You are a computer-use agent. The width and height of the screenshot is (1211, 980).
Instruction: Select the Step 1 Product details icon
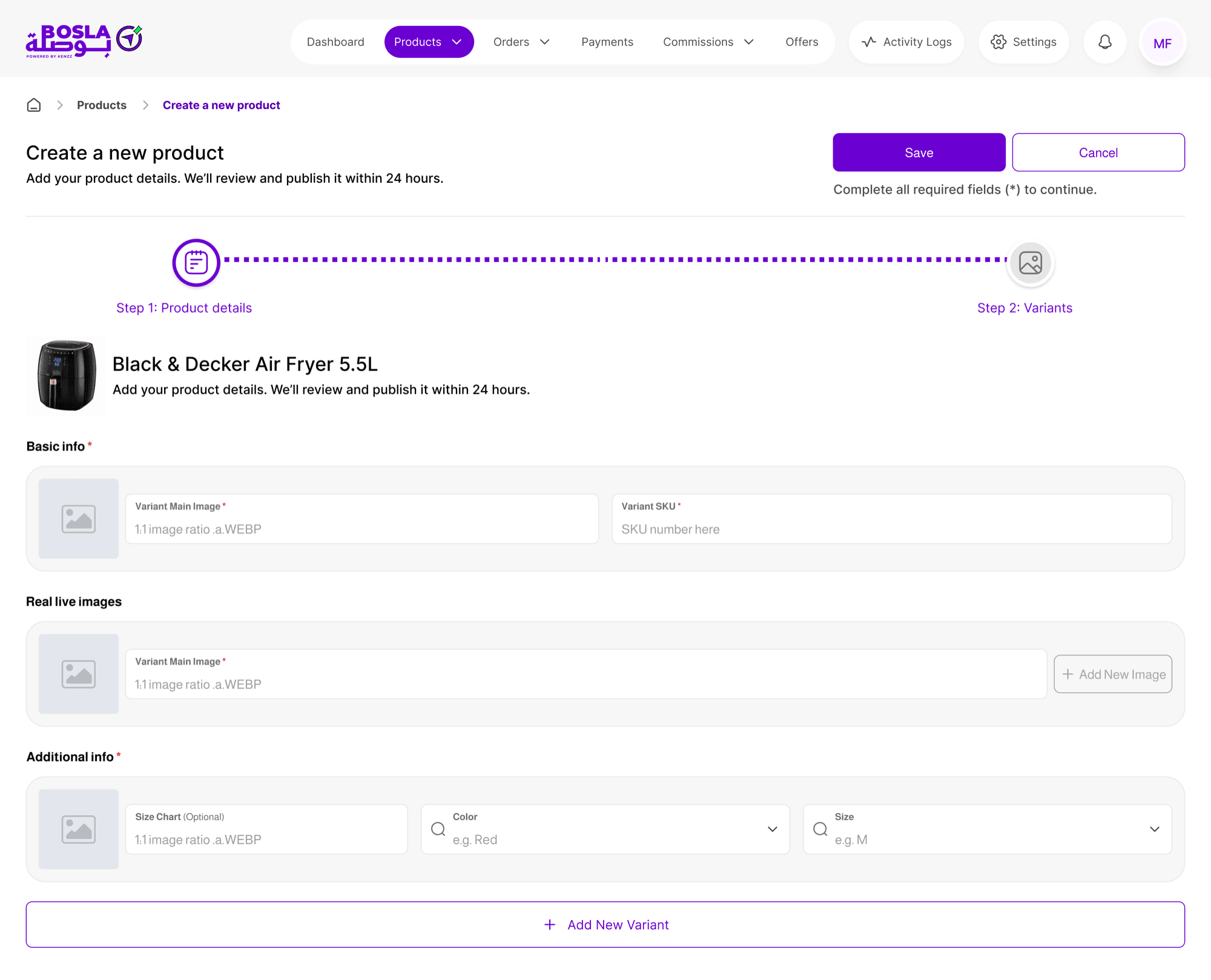pyautogui.click(x=196, y=263)
